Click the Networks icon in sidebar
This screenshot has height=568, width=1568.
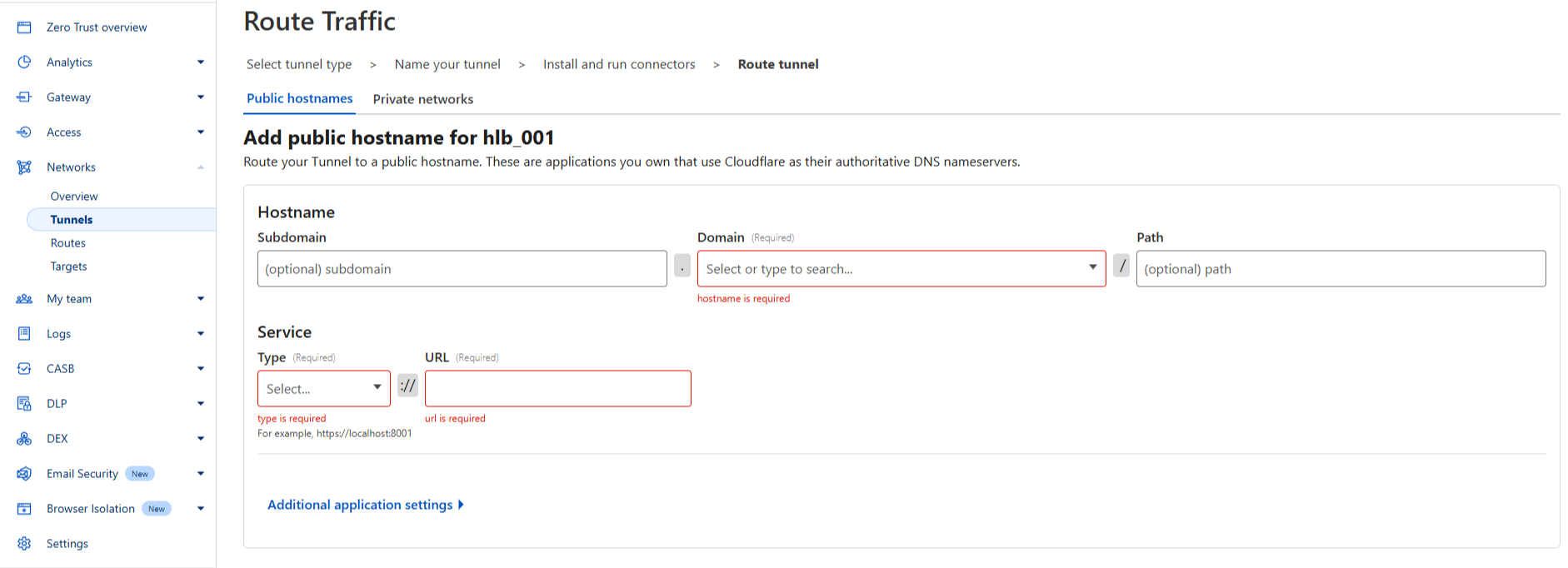[x=24, y=167]
